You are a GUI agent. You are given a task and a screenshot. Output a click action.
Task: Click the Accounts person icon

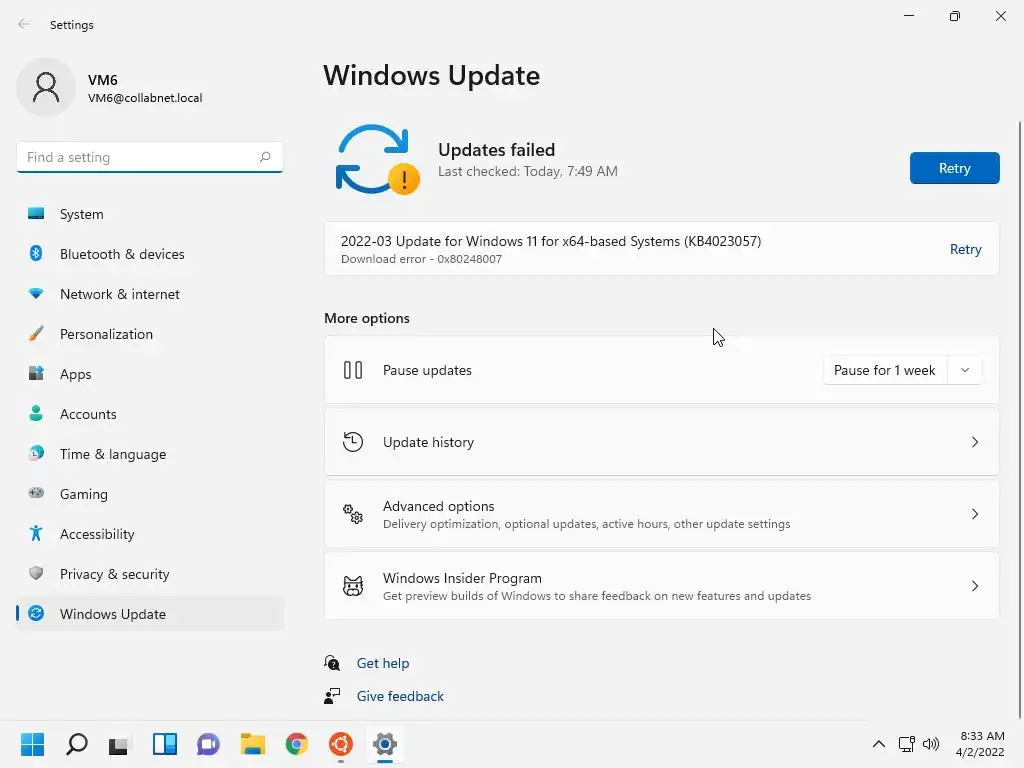tap(36, 413)
